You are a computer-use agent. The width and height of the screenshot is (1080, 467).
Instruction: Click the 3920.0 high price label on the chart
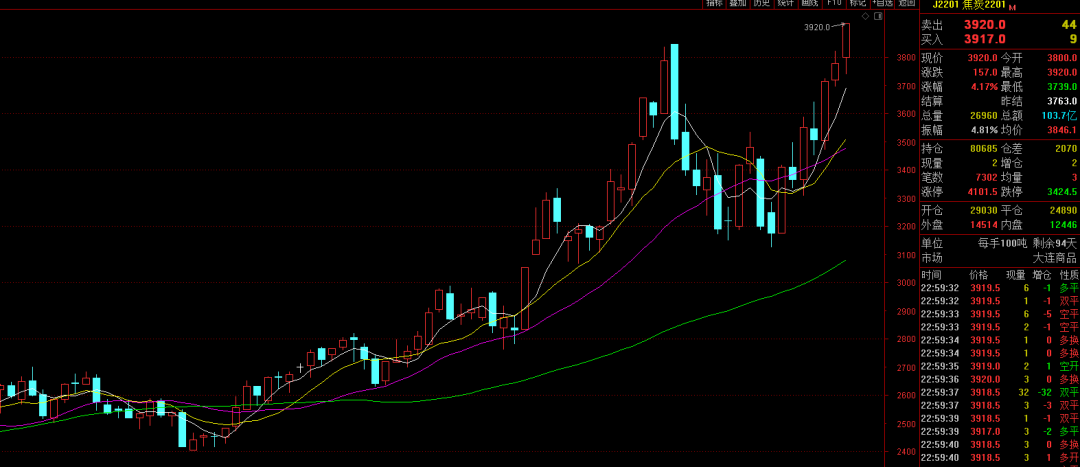(817, 27)
